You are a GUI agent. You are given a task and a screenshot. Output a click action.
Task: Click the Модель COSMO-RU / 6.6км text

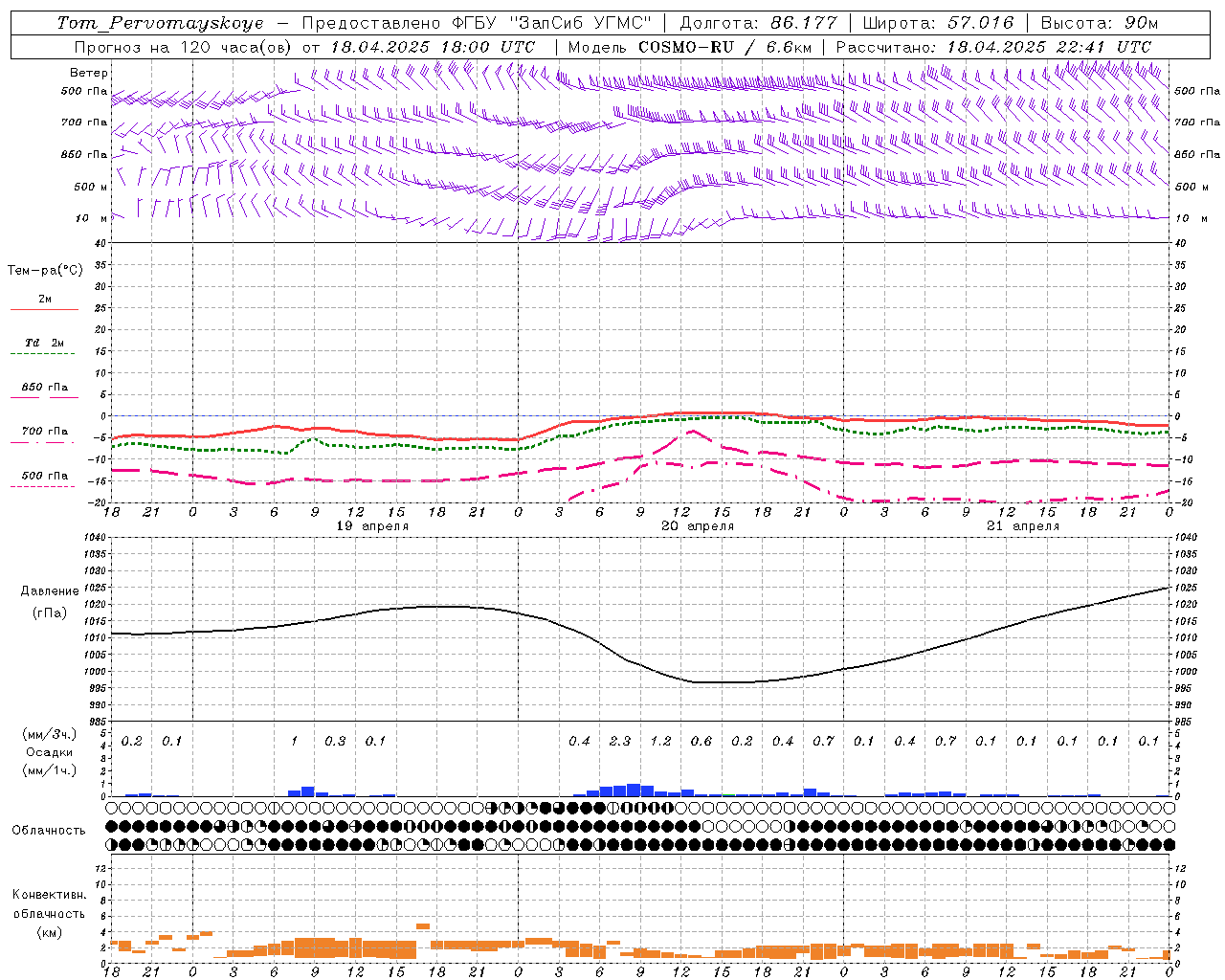(689, 47)
